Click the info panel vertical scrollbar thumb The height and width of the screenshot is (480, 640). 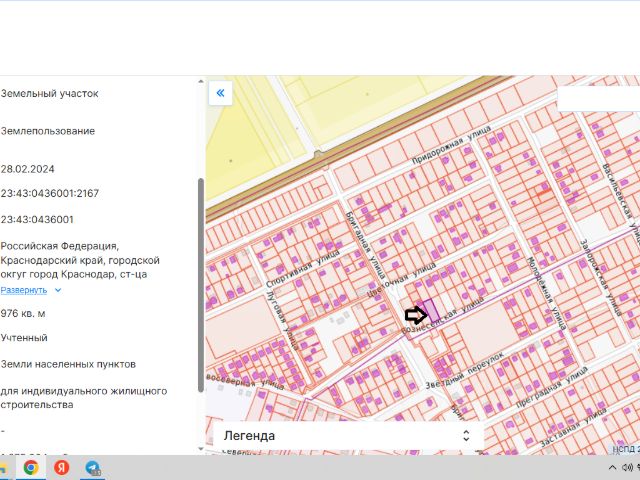pos(200,285)
